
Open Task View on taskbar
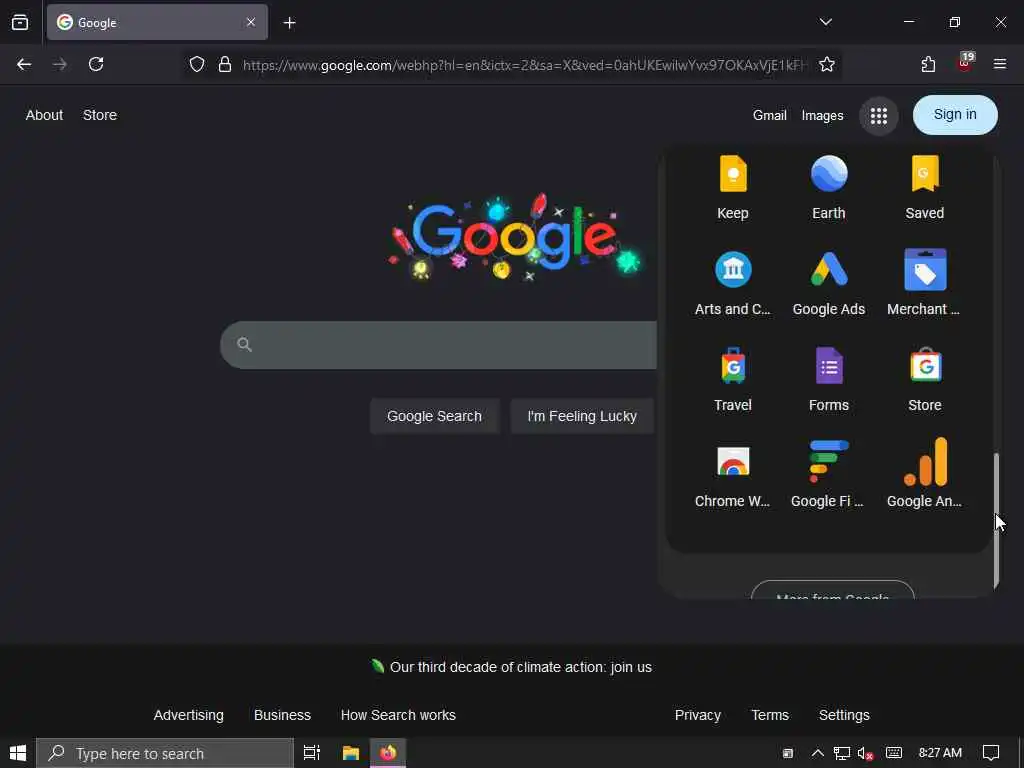312,753
